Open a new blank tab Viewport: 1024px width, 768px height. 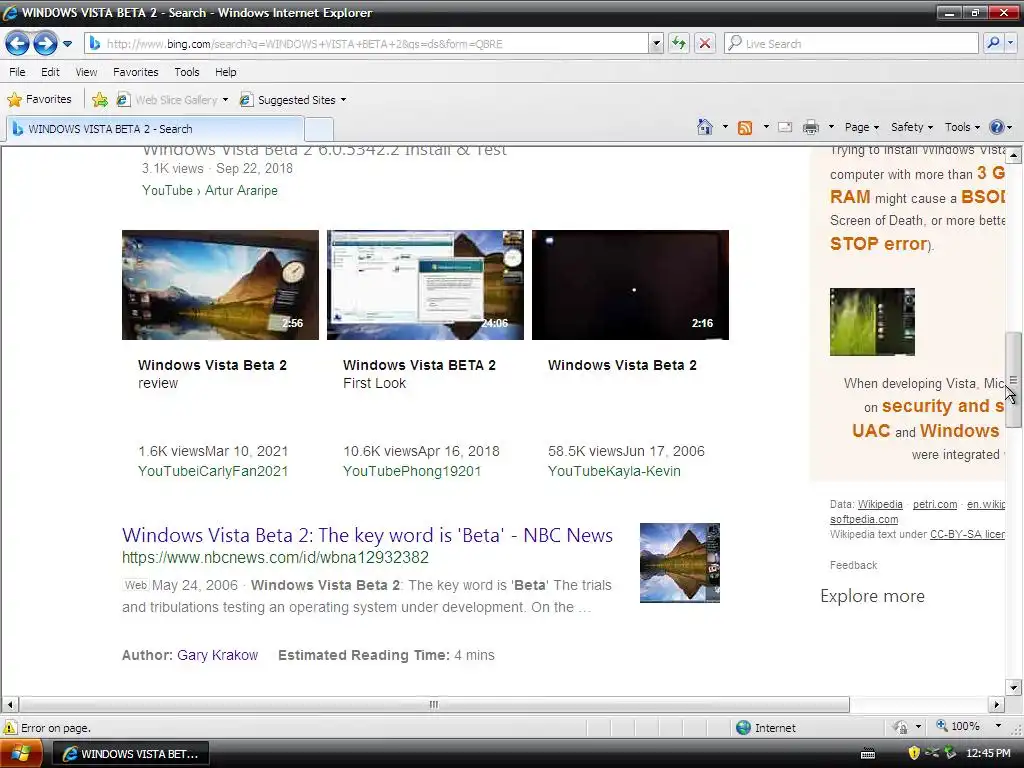pos(319,129)
